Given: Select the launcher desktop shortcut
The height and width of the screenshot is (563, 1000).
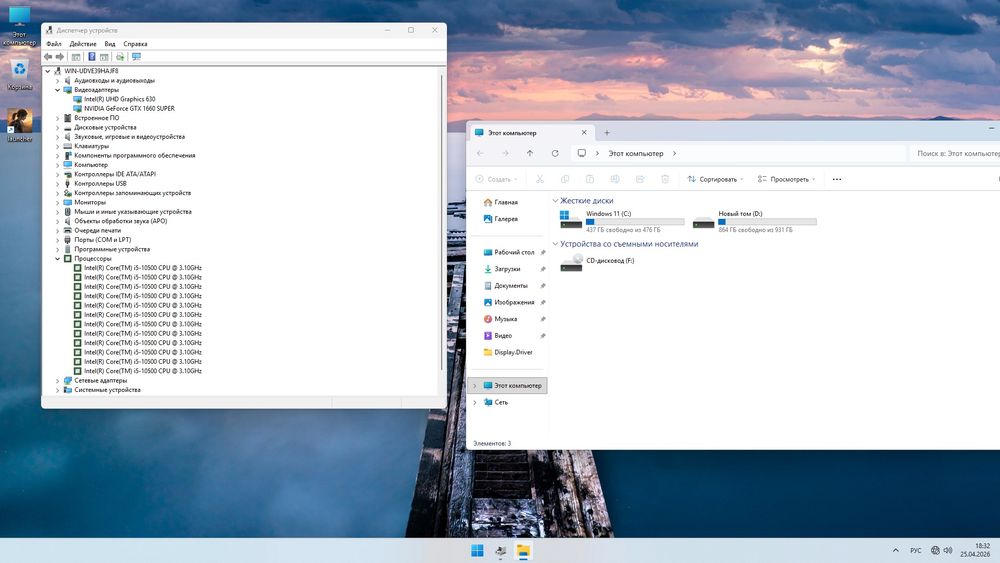Looking at the screenshot, I should [x=20, y=125].
